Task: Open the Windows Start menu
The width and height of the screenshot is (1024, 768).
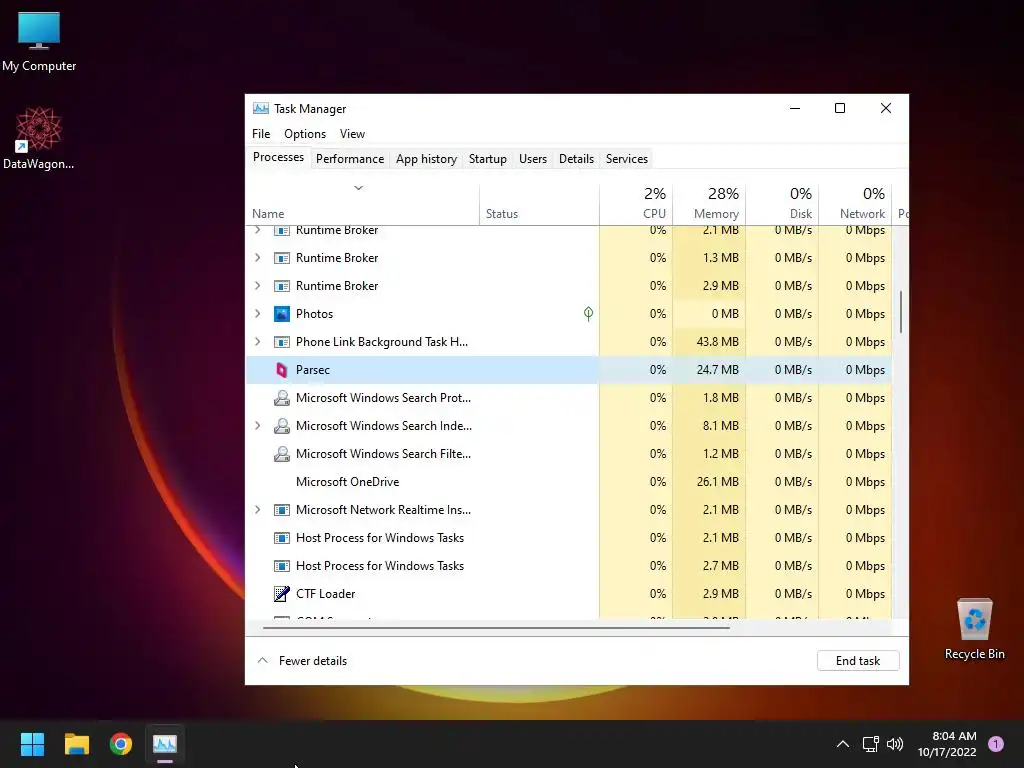Action: [32, 744]
